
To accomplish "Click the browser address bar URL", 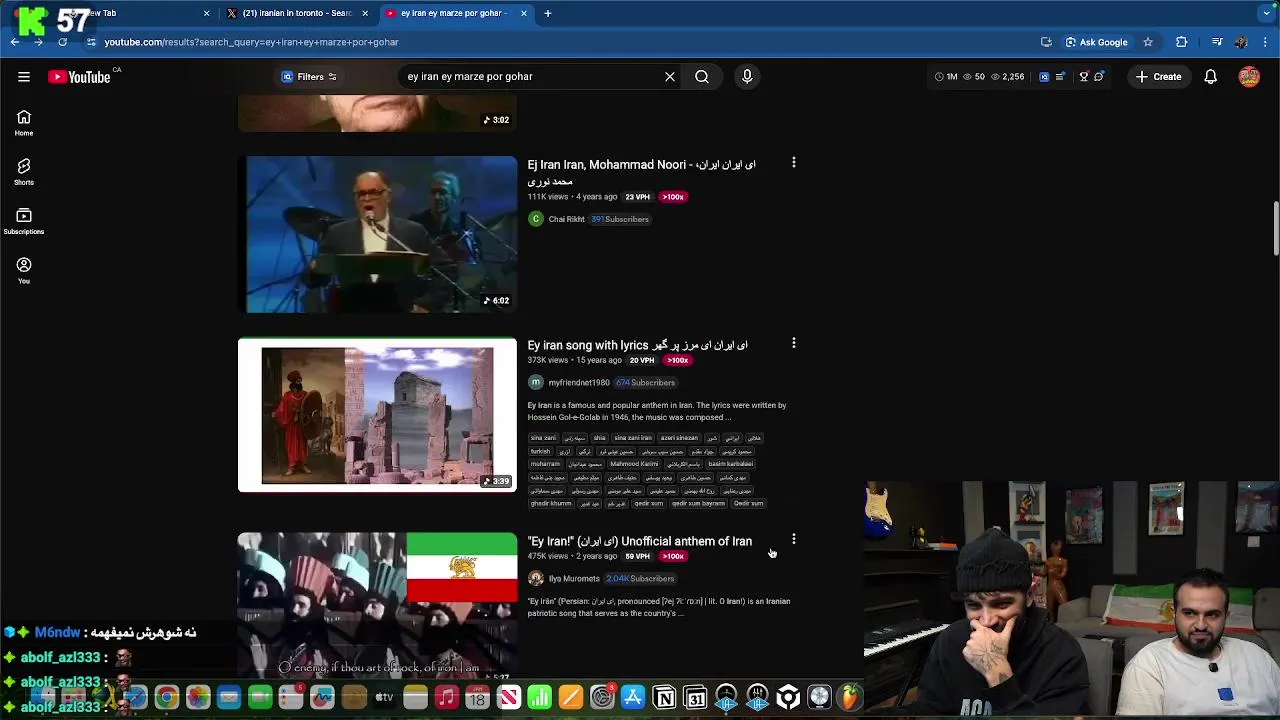I will coord(251,42).
